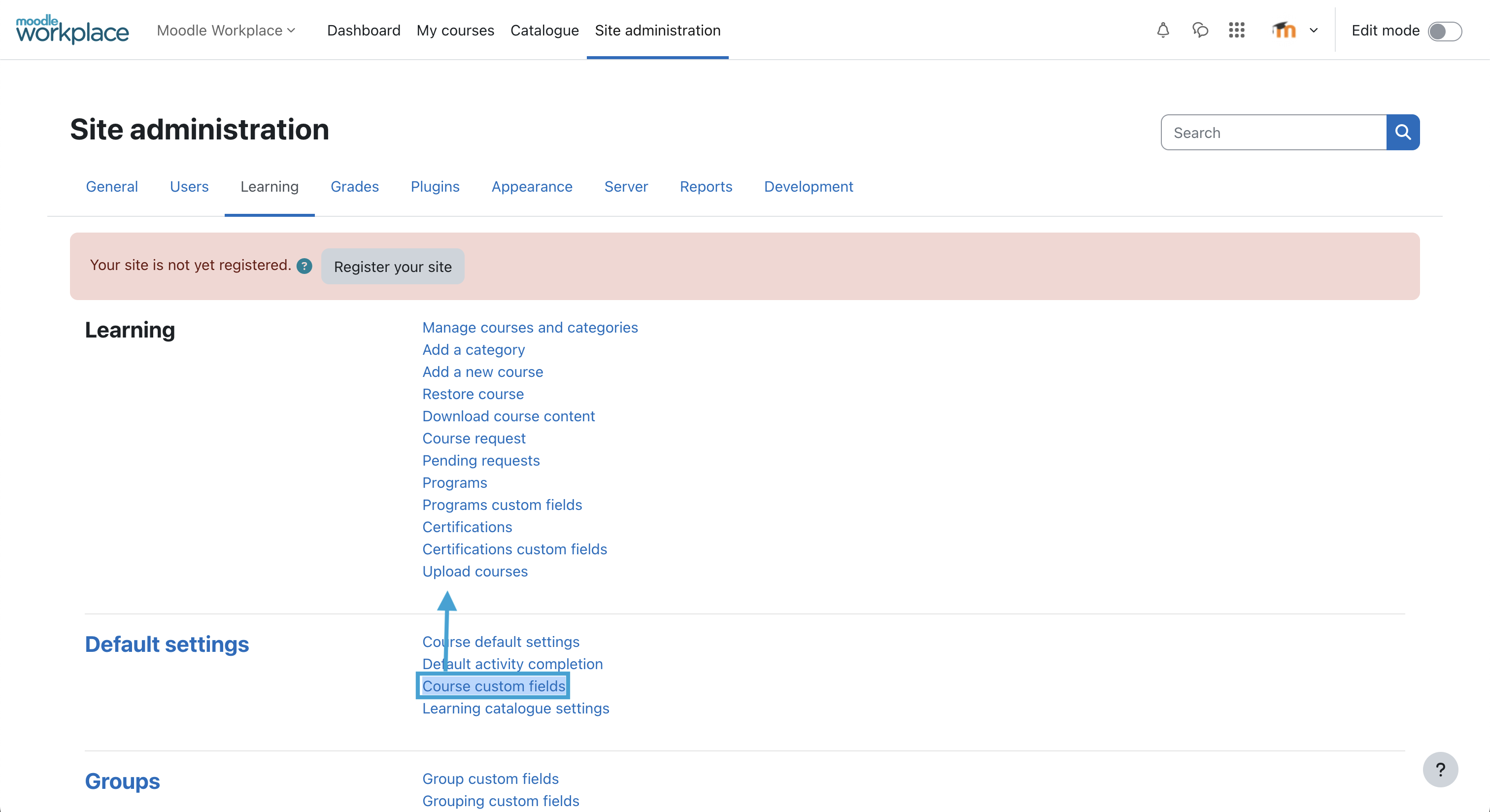1490x812 pixels.
Task: Open Download course content link
Action: (508, 416)
